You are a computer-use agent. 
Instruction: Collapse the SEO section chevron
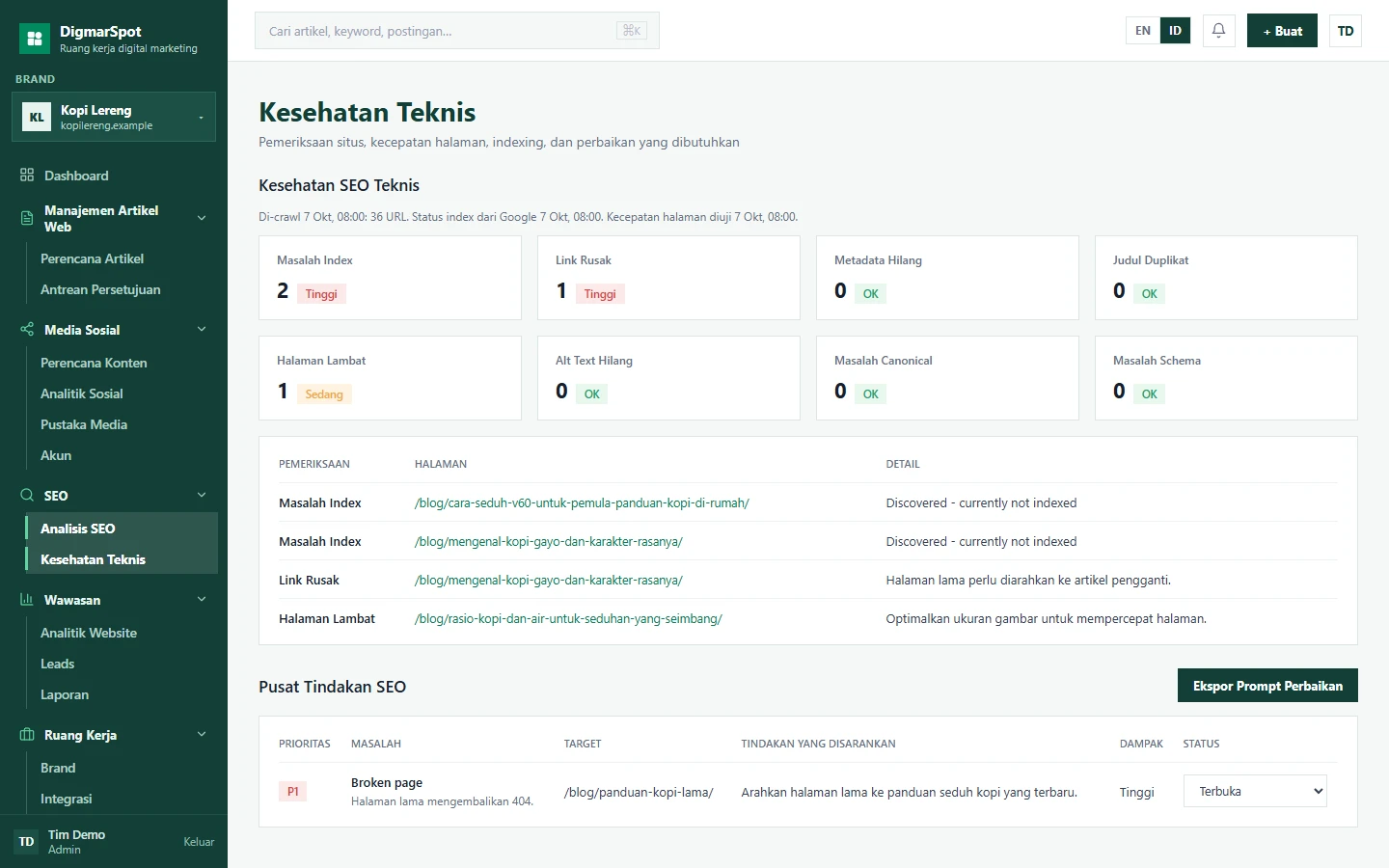tap(202, 496)
